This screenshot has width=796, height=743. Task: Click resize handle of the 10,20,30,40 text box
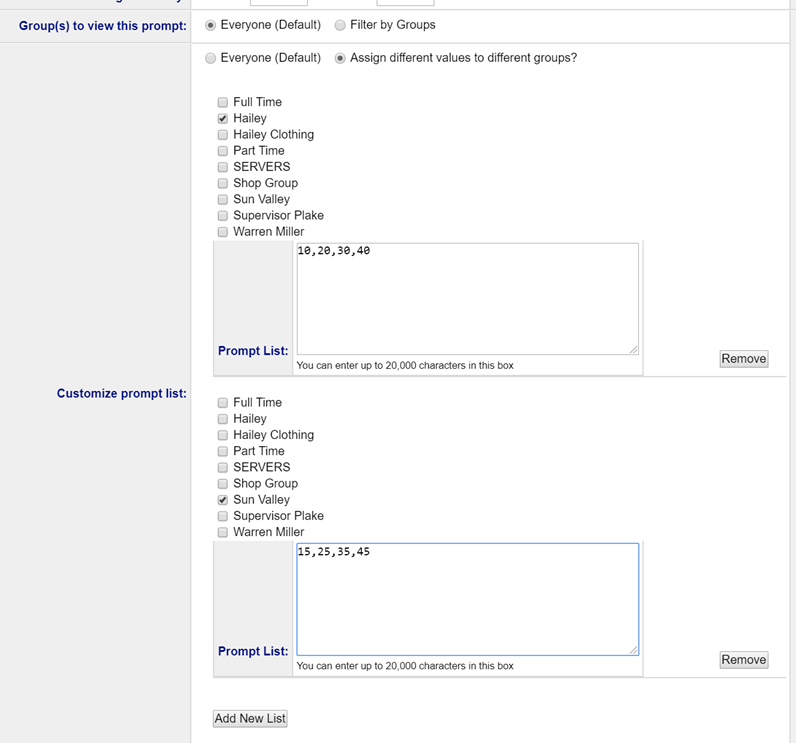click(x=633, y=349)
